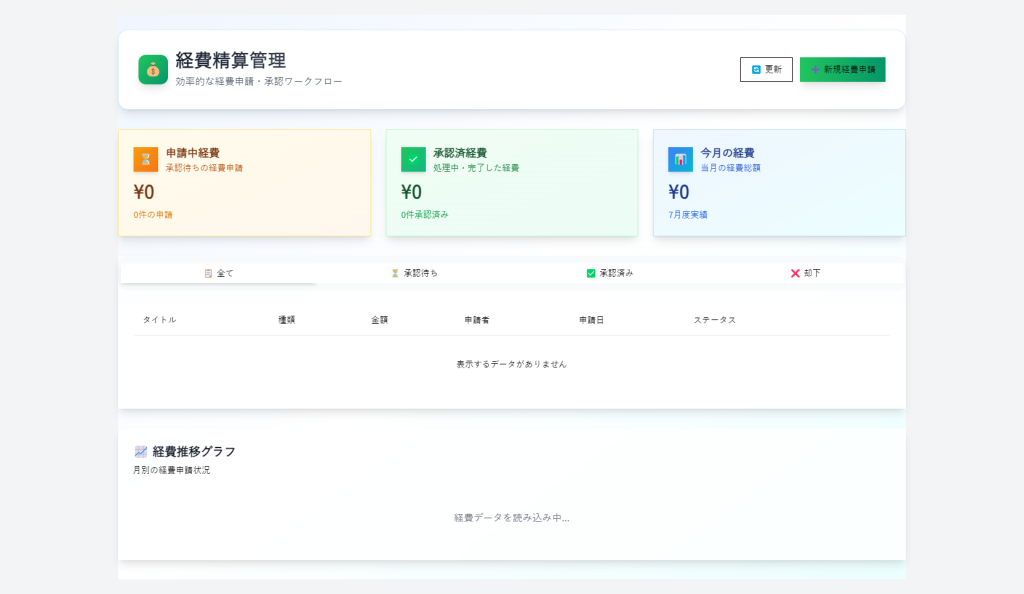Select the 承認済み tab
The image size is (1024, 594).
point(610,274)
